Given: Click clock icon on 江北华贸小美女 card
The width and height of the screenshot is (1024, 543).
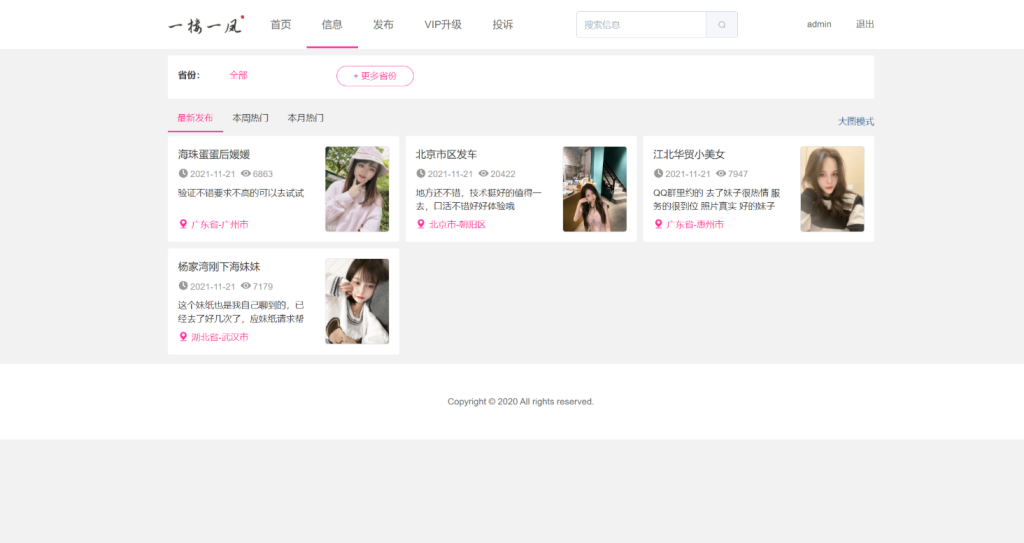Looking at the screenshot, I should coord(658,173).
